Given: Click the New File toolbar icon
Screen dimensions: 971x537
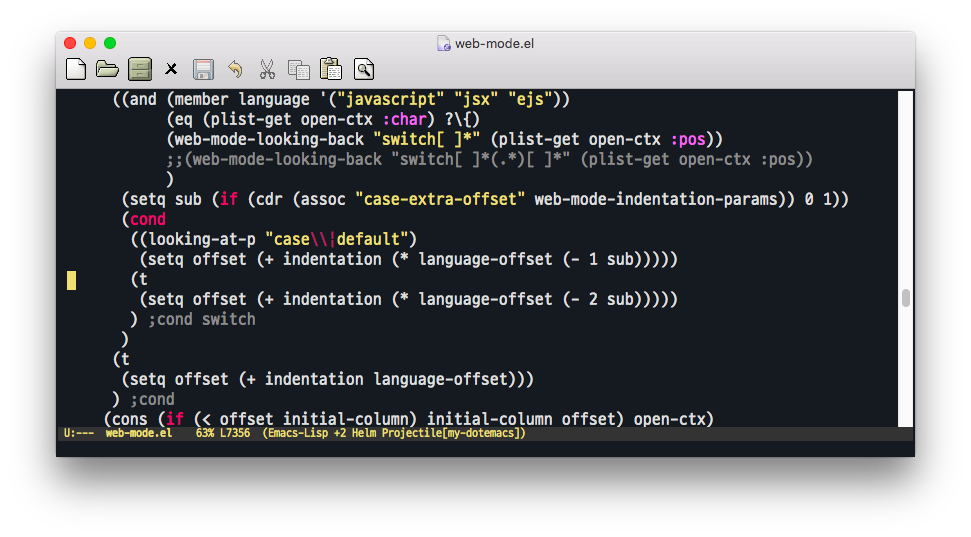Looking at the screenshot, I should click(76, 69).
